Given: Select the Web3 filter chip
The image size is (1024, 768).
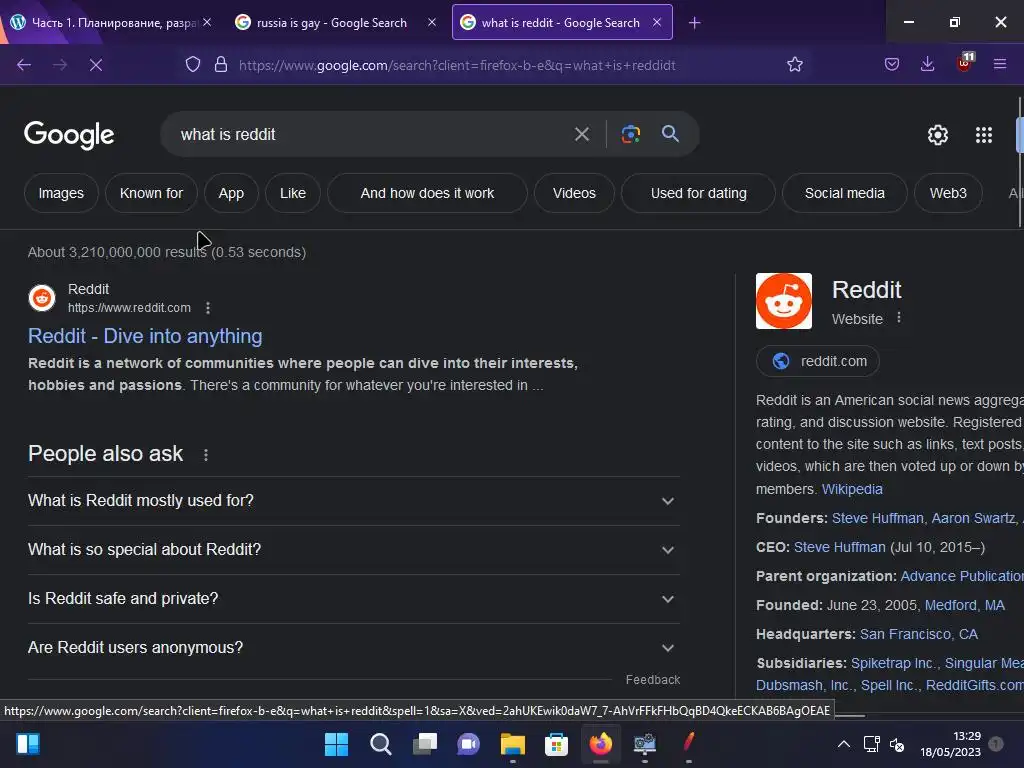Looking at the screenshot, I should [x=948, y=193].
